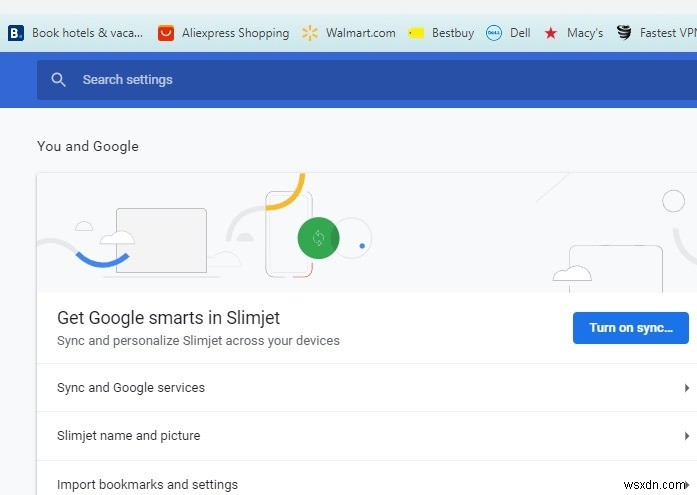Screen dimensions: 697x495
Task: Open Import bookmarks and settings
Action: 367,478
